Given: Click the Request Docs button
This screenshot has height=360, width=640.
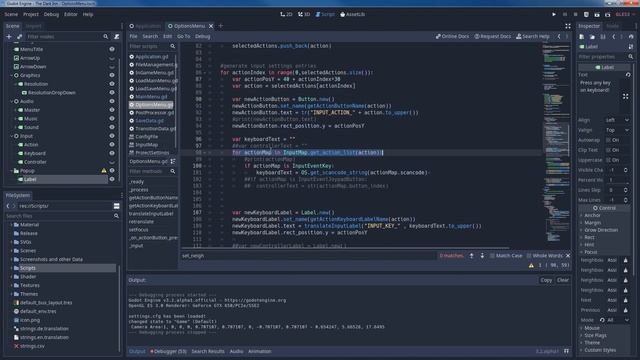Looking at the screenshot, I should point(493,36).
